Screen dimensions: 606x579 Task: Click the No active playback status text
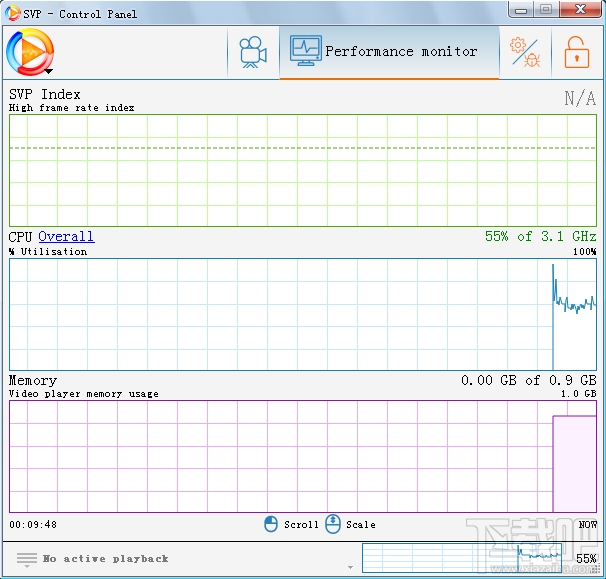(105, 559)
